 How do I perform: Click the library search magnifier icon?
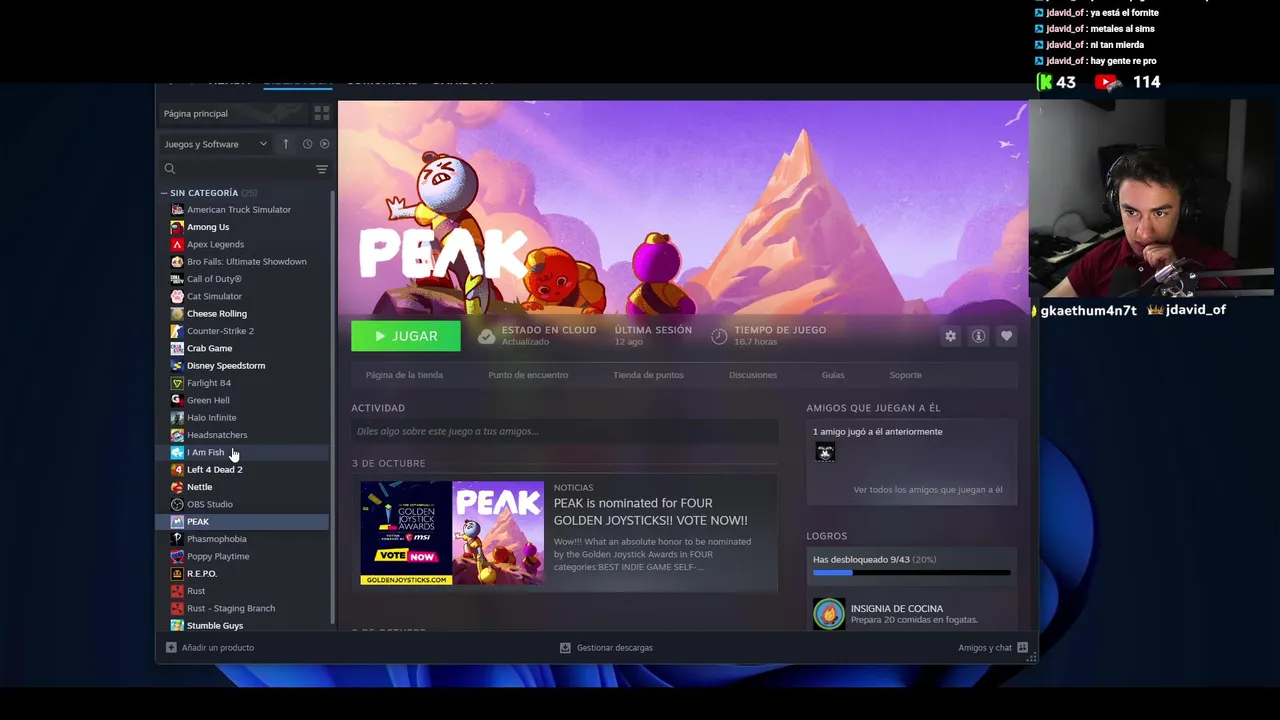click(x=170, y=169)
